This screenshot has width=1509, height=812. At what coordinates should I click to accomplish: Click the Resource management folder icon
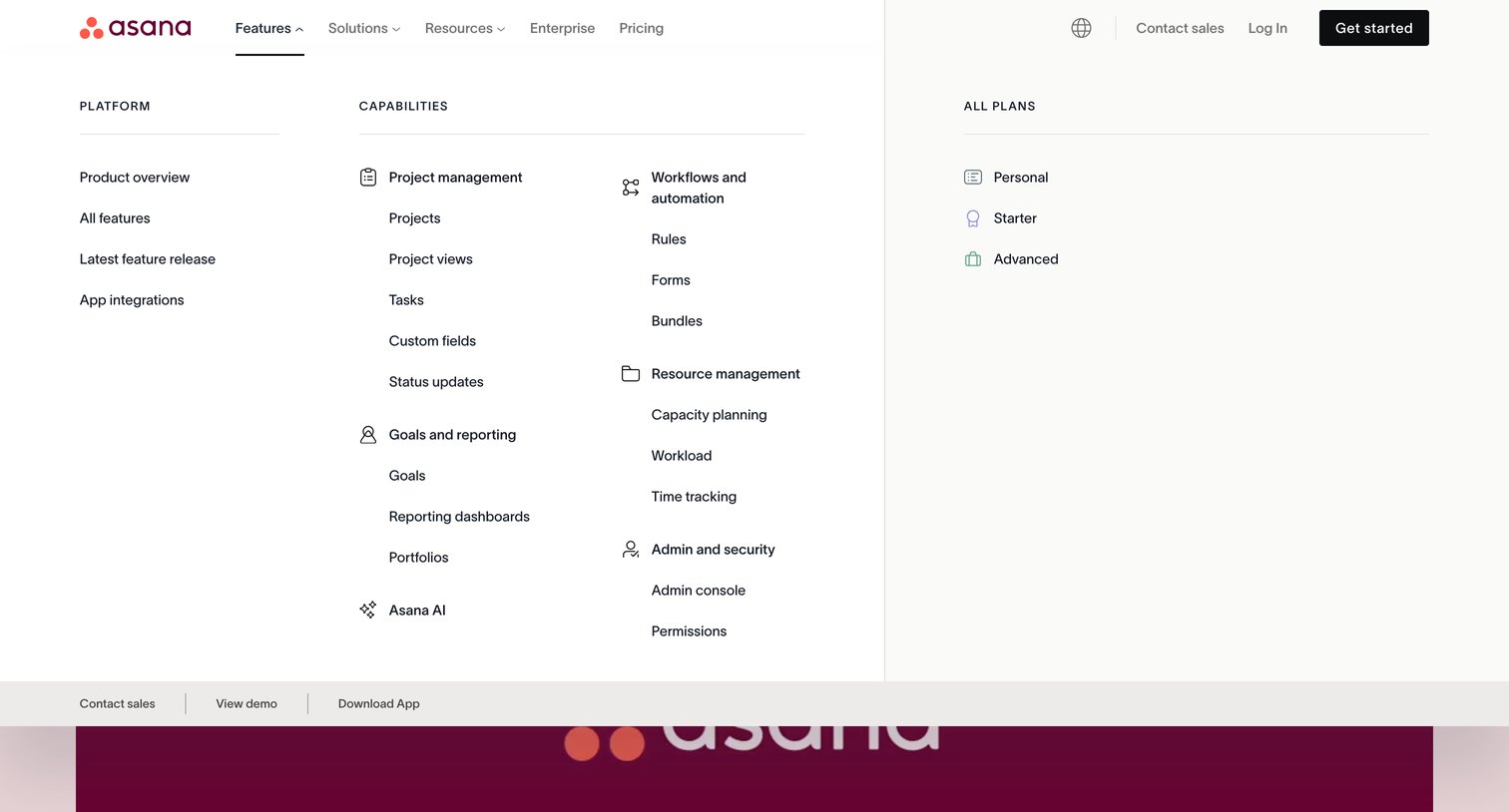click(x=631, y=374)
